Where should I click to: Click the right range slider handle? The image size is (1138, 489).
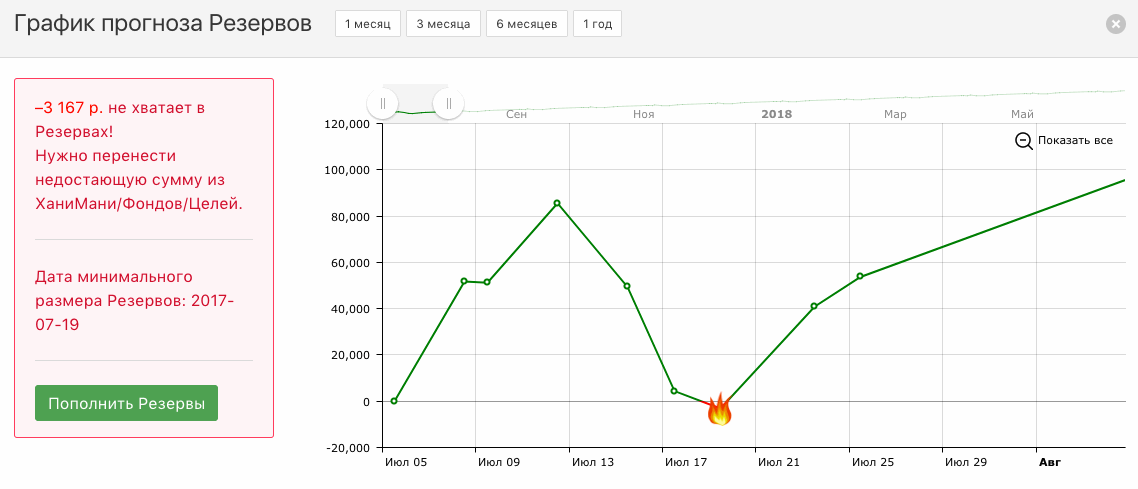tap(448, 103)
